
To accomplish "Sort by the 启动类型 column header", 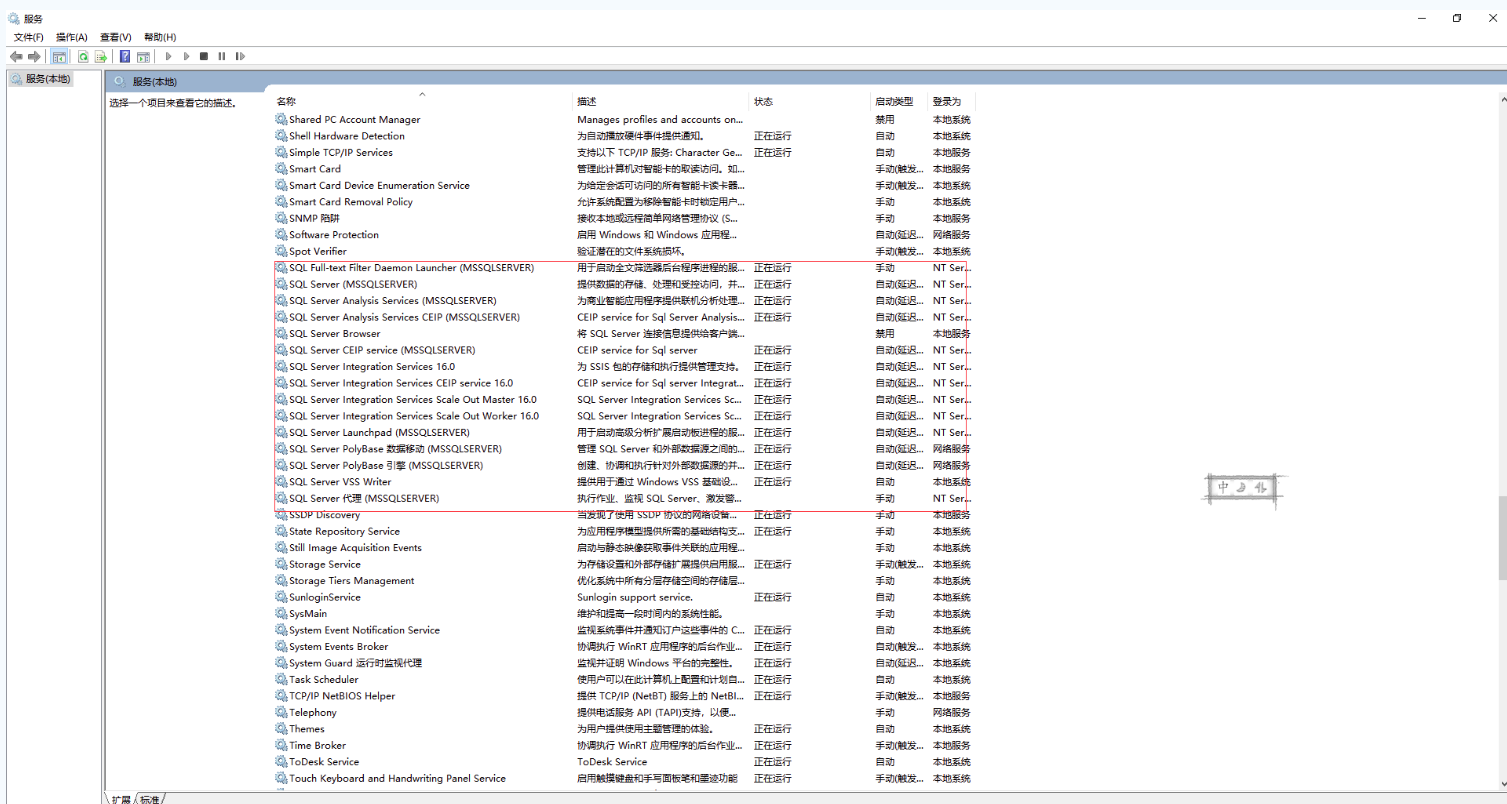I will 894,102.
